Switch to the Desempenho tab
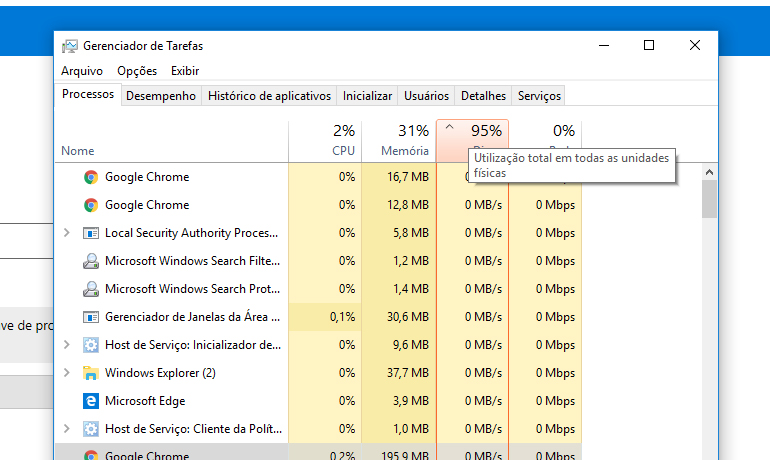Image resolution: width=770 pixels, height=460 pixels. pos(161,96)
